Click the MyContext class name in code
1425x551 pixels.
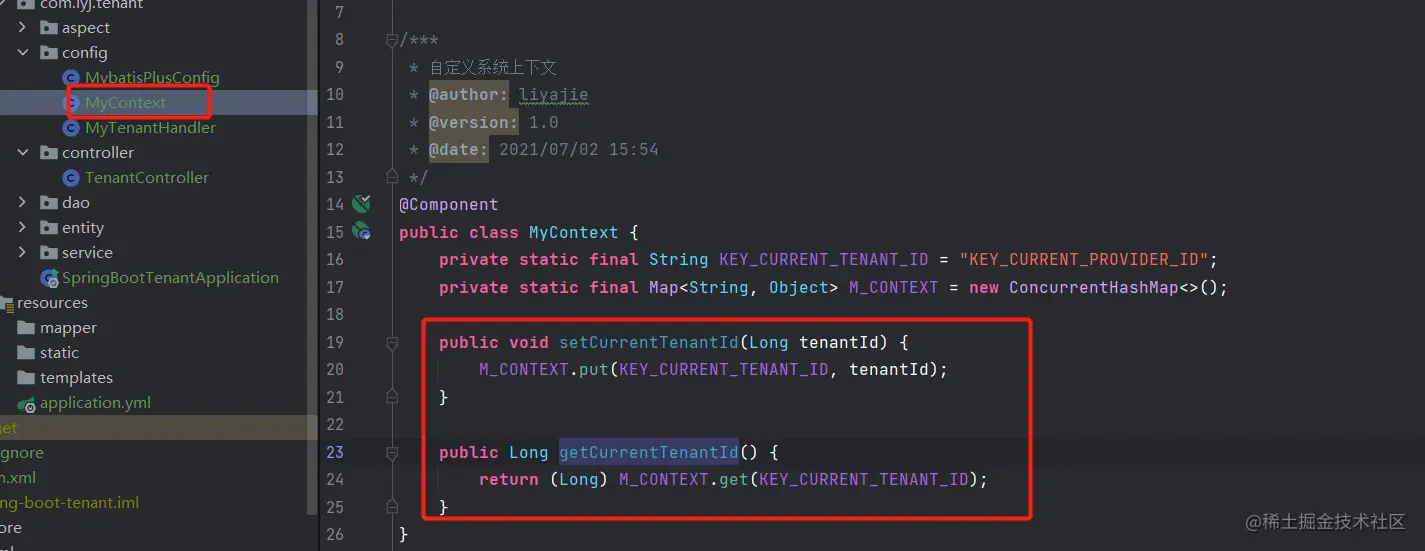tap(574, 232)
